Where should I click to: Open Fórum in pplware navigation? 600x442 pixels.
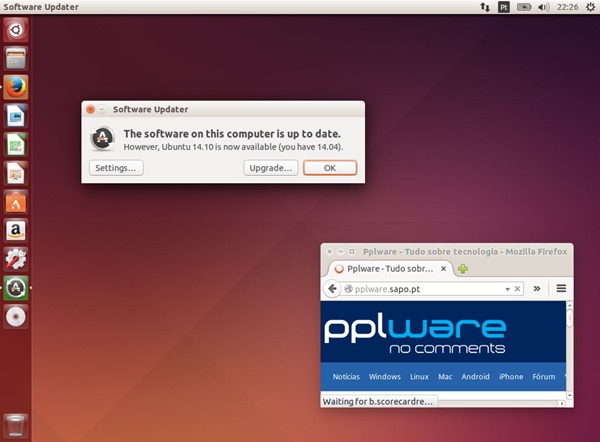(x=543, y=377)
